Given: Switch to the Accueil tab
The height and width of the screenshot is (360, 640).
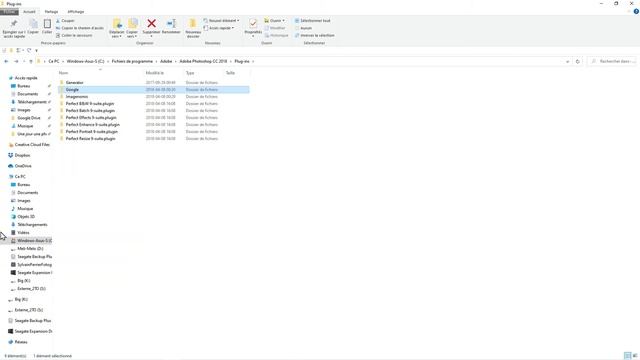Looking at the screenshot, I should coord(29,12).
